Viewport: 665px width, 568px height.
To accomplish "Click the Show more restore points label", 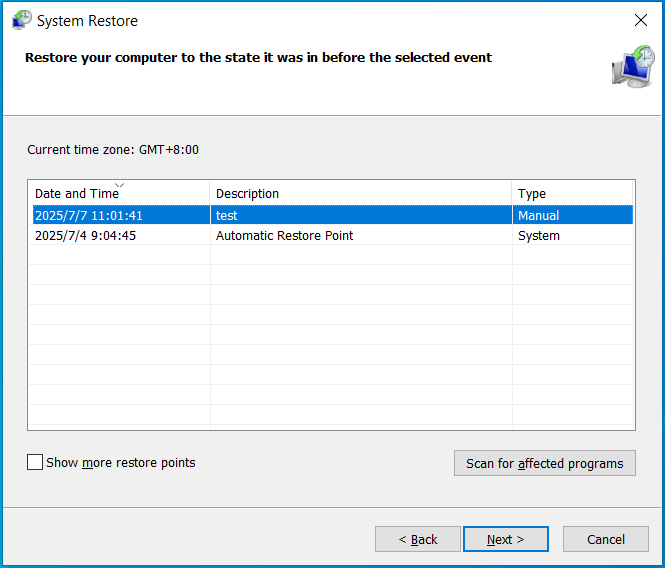I will pos(121,463).
